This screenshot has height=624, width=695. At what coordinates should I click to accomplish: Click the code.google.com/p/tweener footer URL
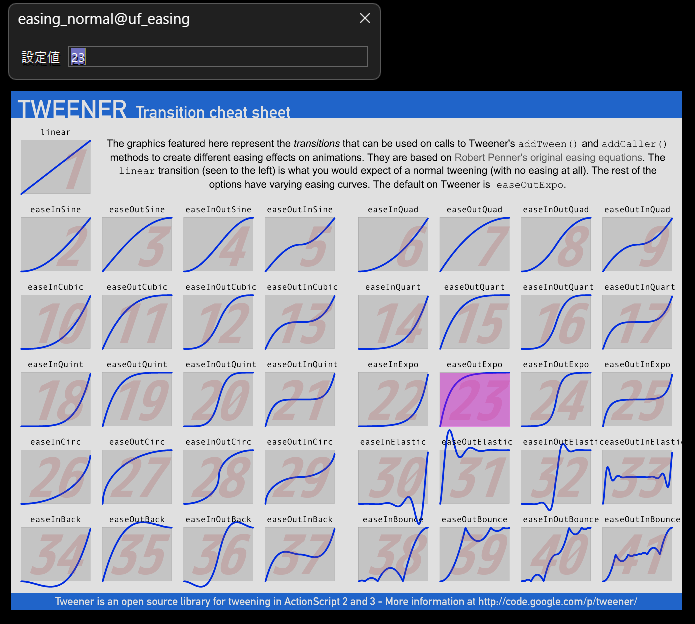coord(558,601)
